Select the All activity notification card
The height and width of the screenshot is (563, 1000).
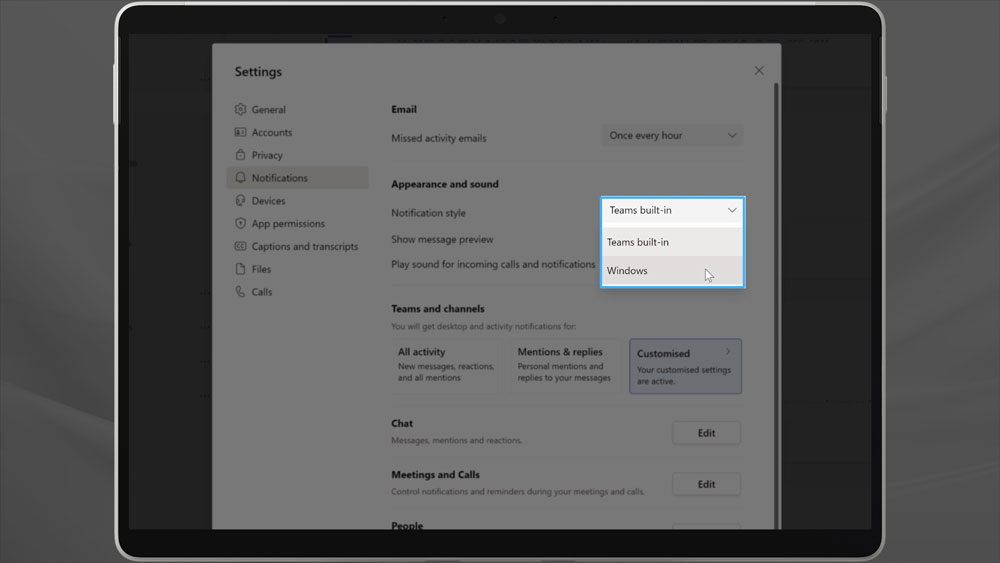(447, 366)
